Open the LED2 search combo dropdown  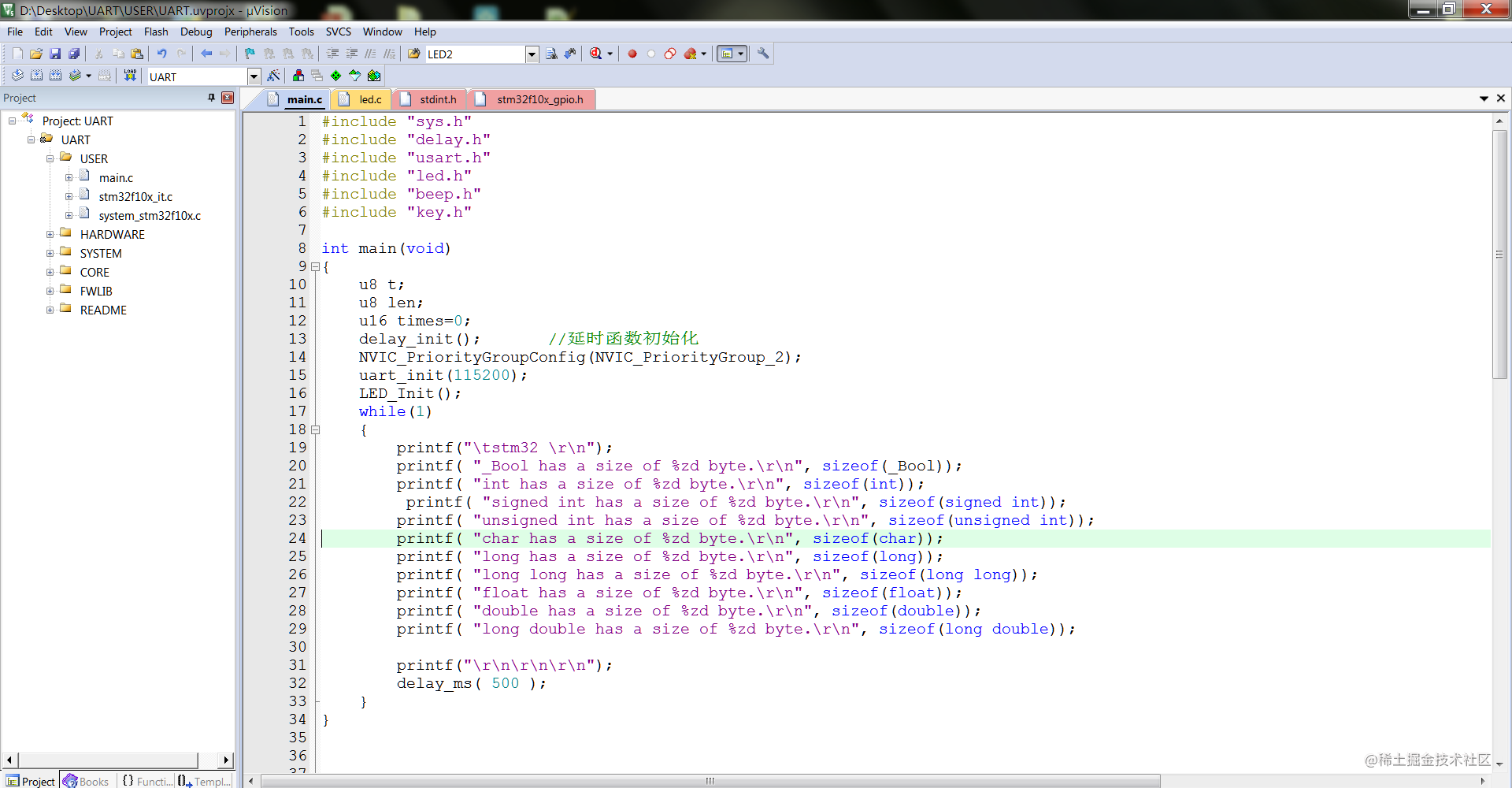coord(532,54)
